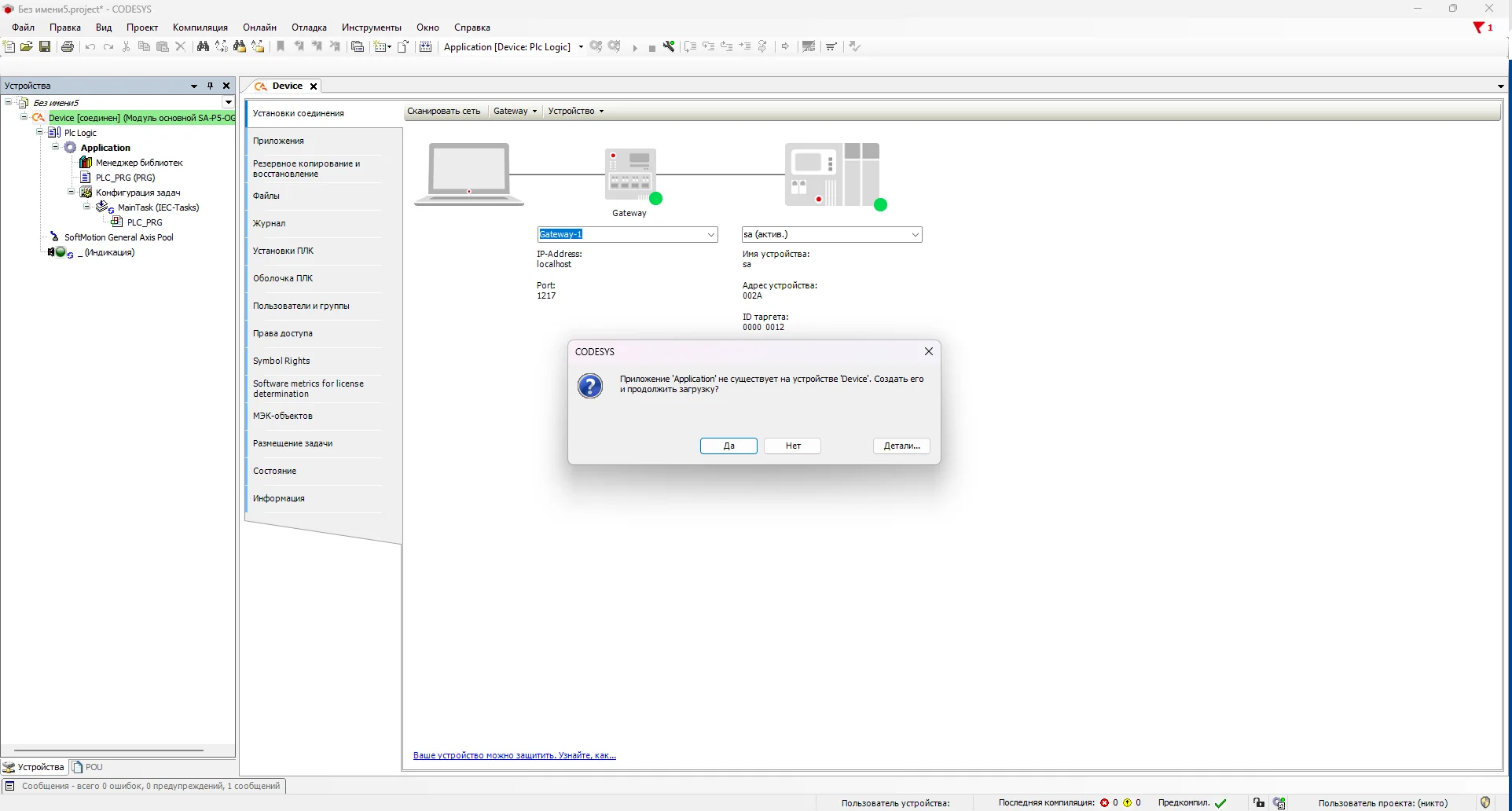Save the project with the floppy disk icon
This screenshot has width=1512, height=811.
[x=45, y=47]
